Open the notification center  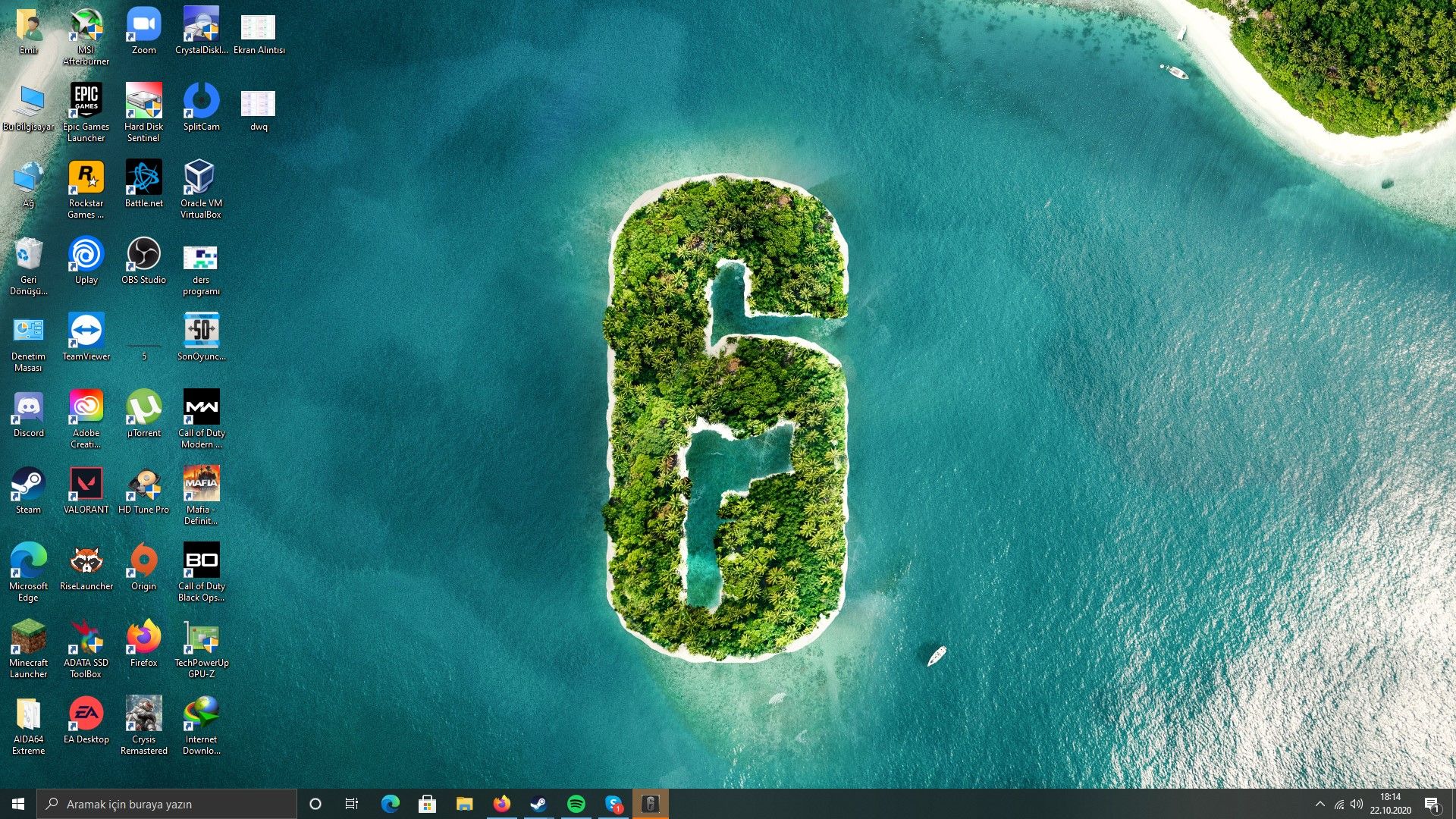click(1432, 804)
